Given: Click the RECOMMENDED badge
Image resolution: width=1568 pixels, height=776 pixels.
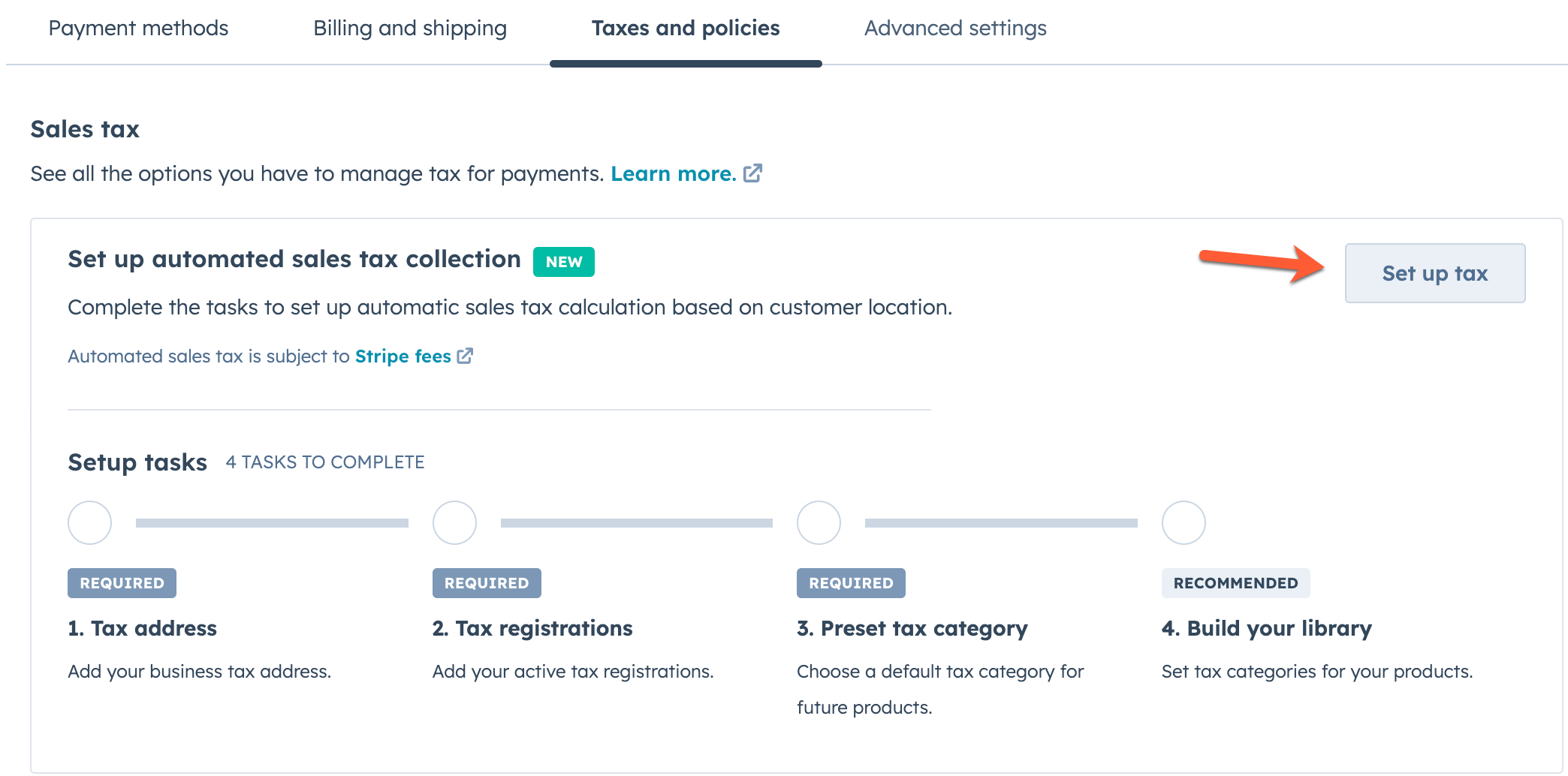Looking at the screenshot, I should pyautogui.click(x=1235, y=583).
